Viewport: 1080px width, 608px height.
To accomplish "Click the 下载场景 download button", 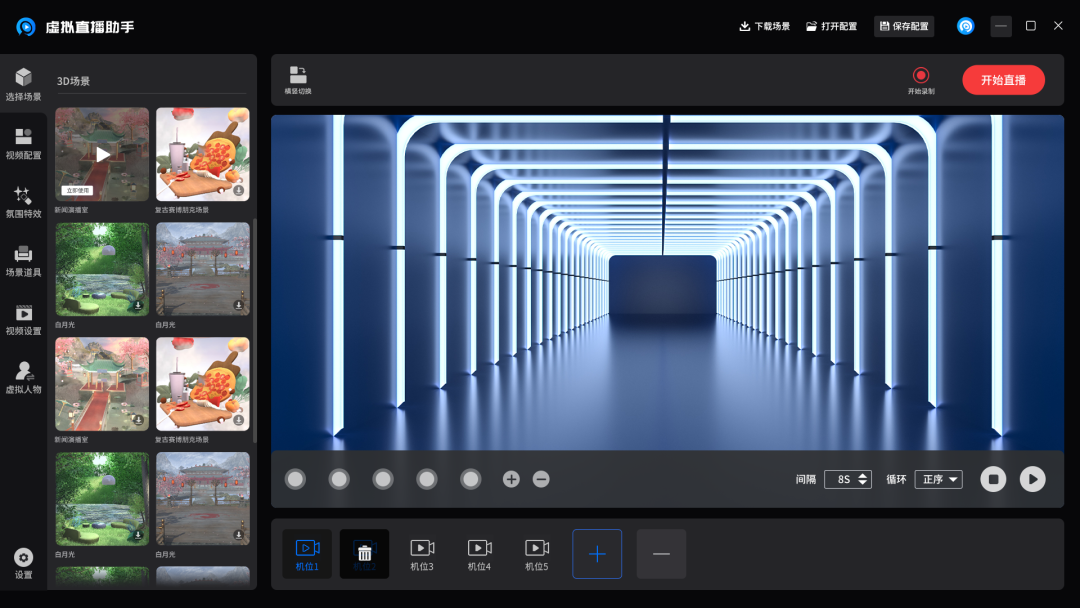I will [765, 26].
